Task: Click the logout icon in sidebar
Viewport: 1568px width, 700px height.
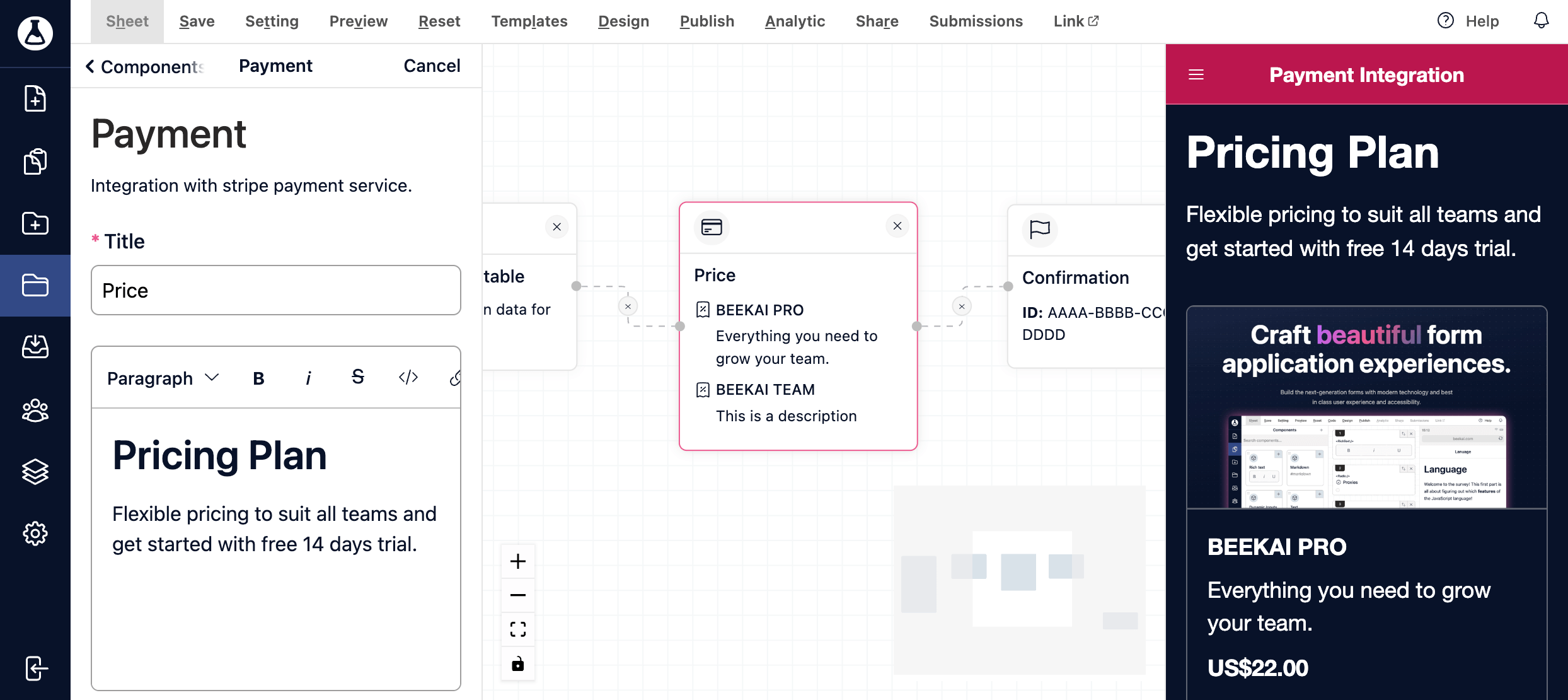Action: (36, 668)
